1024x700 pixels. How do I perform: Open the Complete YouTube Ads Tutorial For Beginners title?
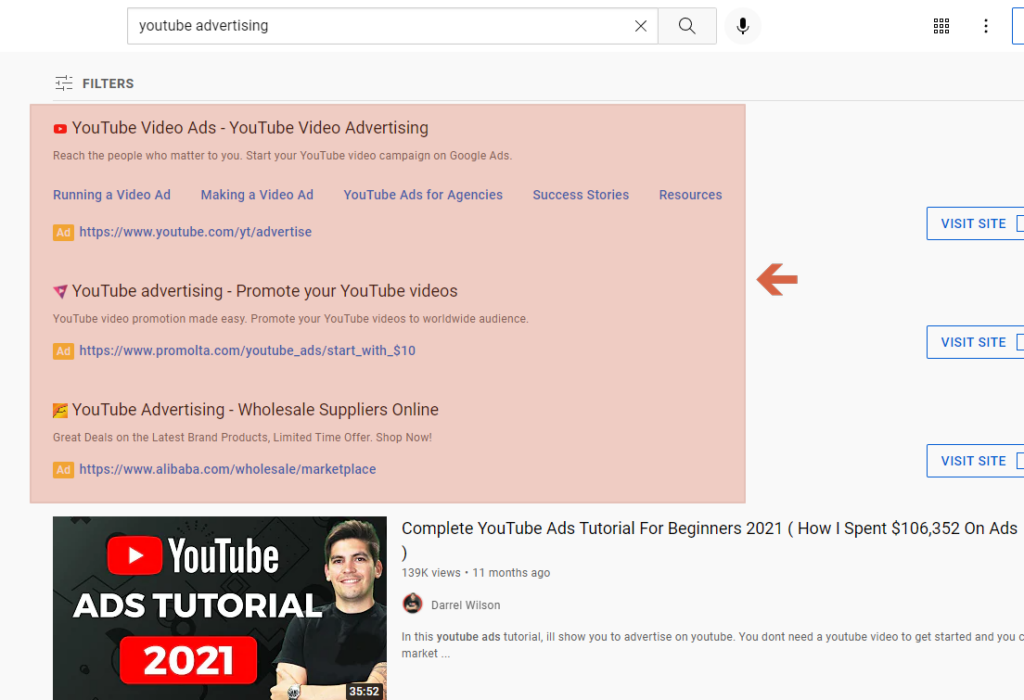pos(709,539)
